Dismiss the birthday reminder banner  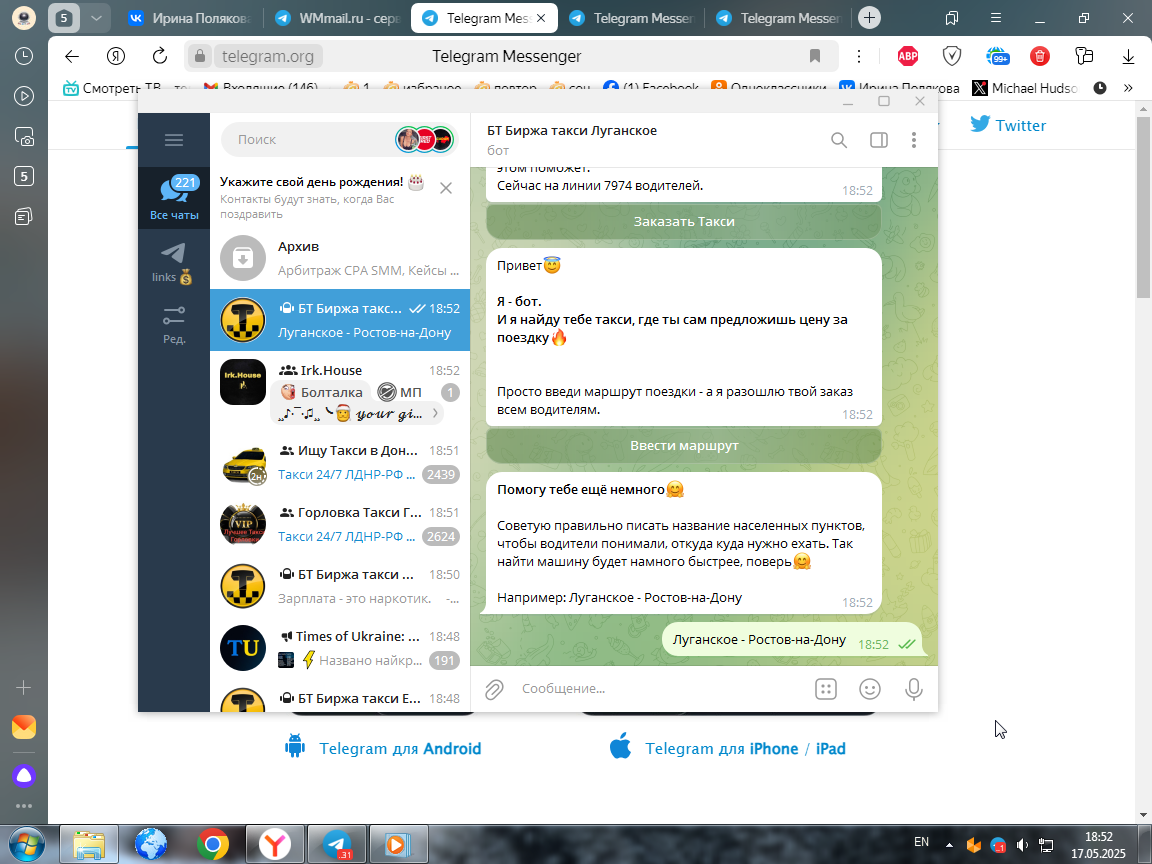pyautogui.click(x=446, y=189)
